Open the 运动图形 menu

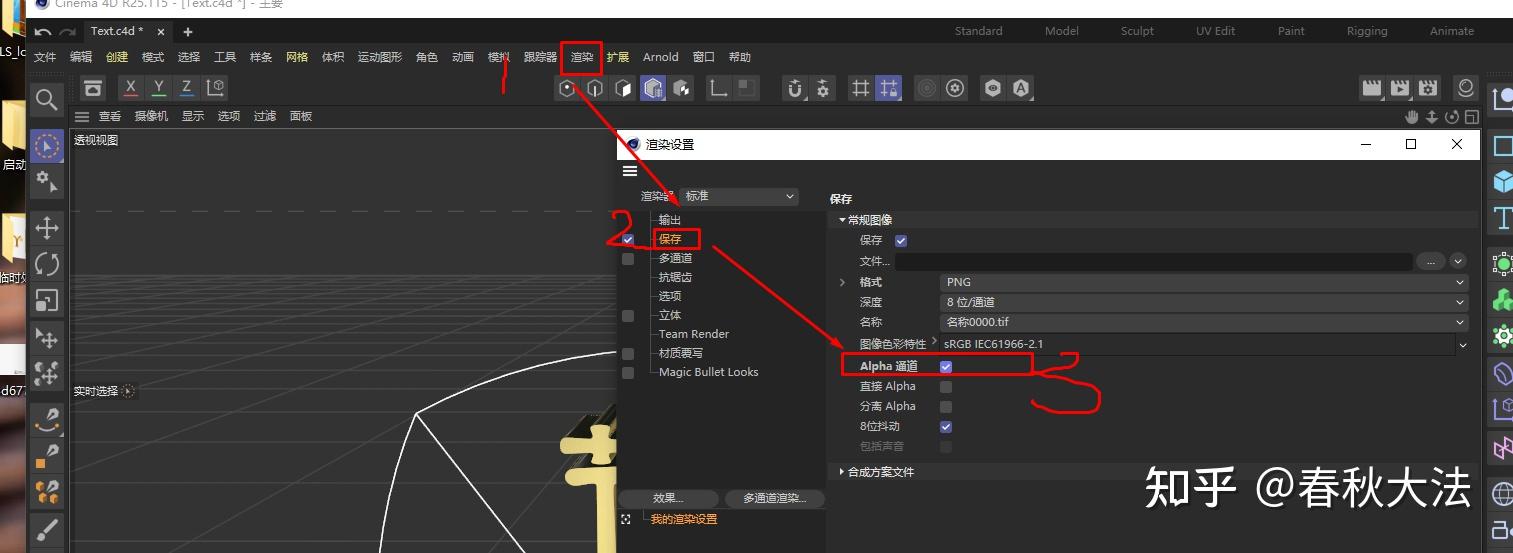pyautogui.click(x=380, y=57)
